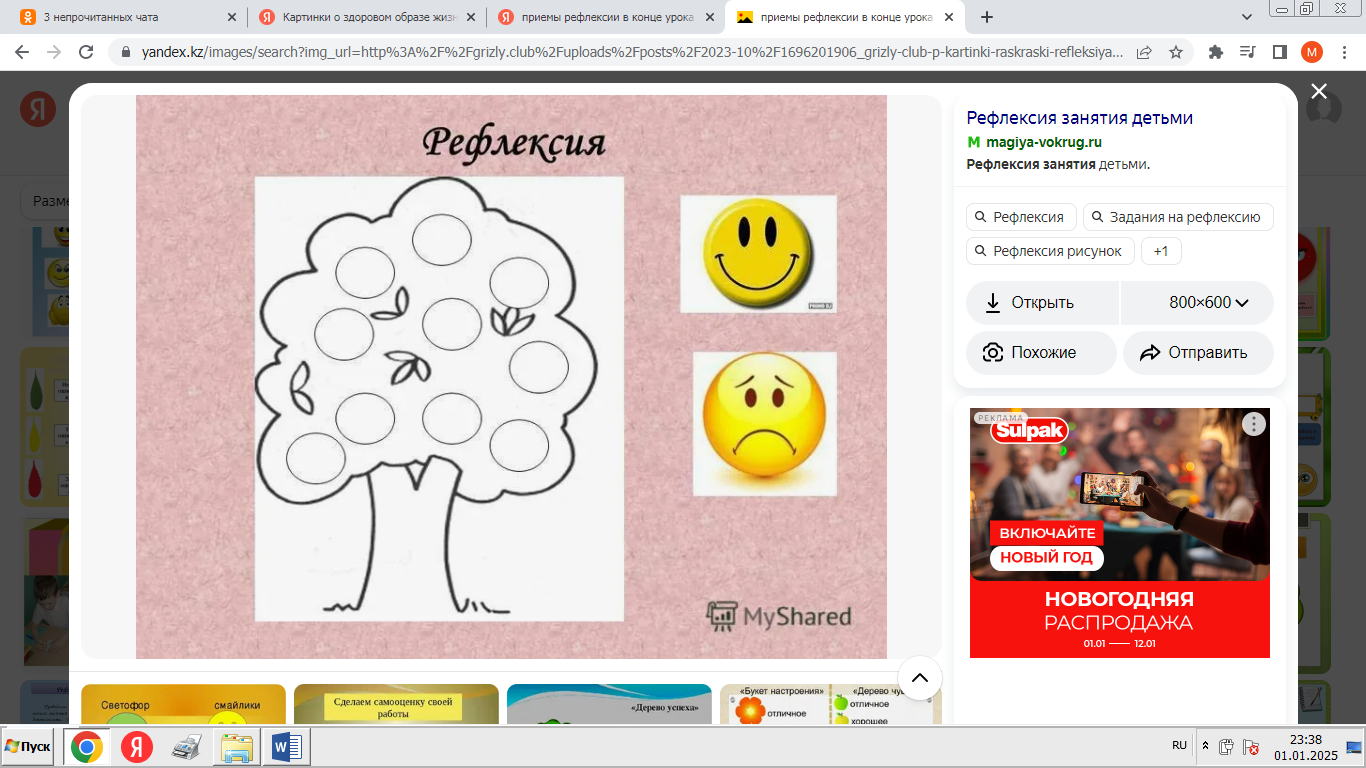This screenshot has height=768, width=1366.
Task: Click the share page icon in address bar
Action: 1144,52
